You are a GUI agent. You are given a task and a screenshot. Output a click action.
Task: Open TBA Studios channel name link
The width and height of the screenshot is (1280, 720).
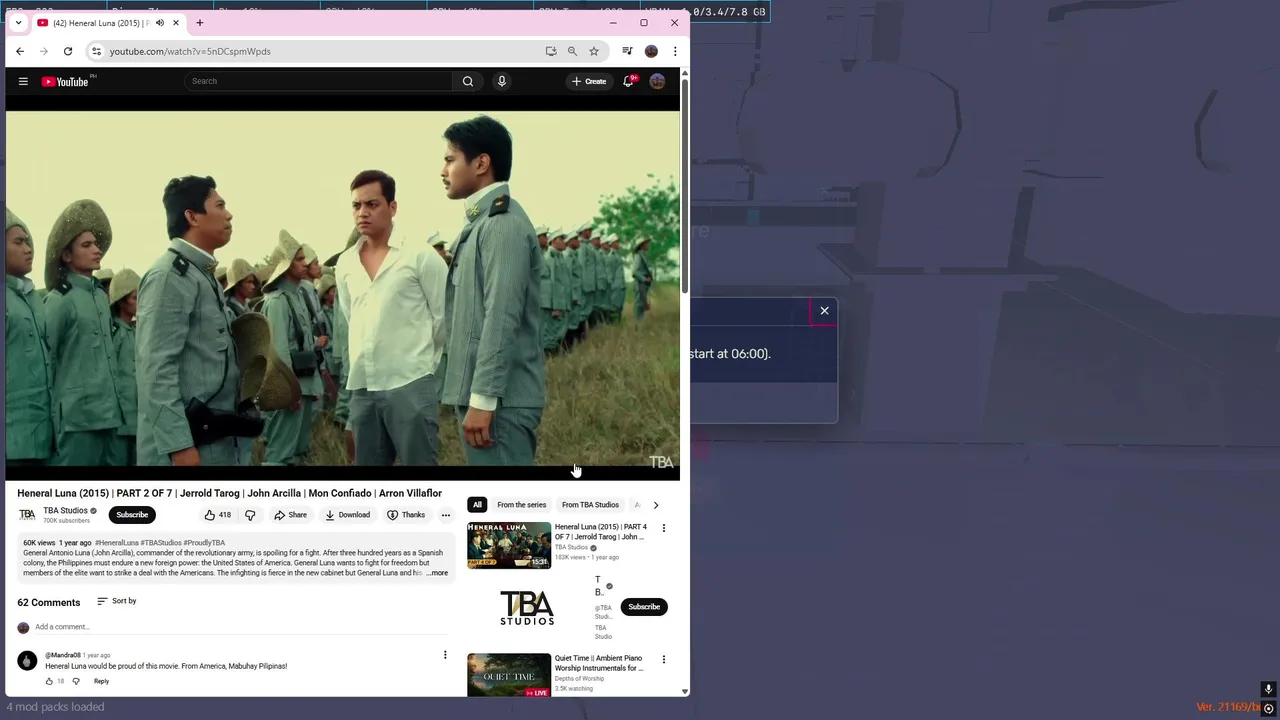pyautogui.click(x=65, y=511)
